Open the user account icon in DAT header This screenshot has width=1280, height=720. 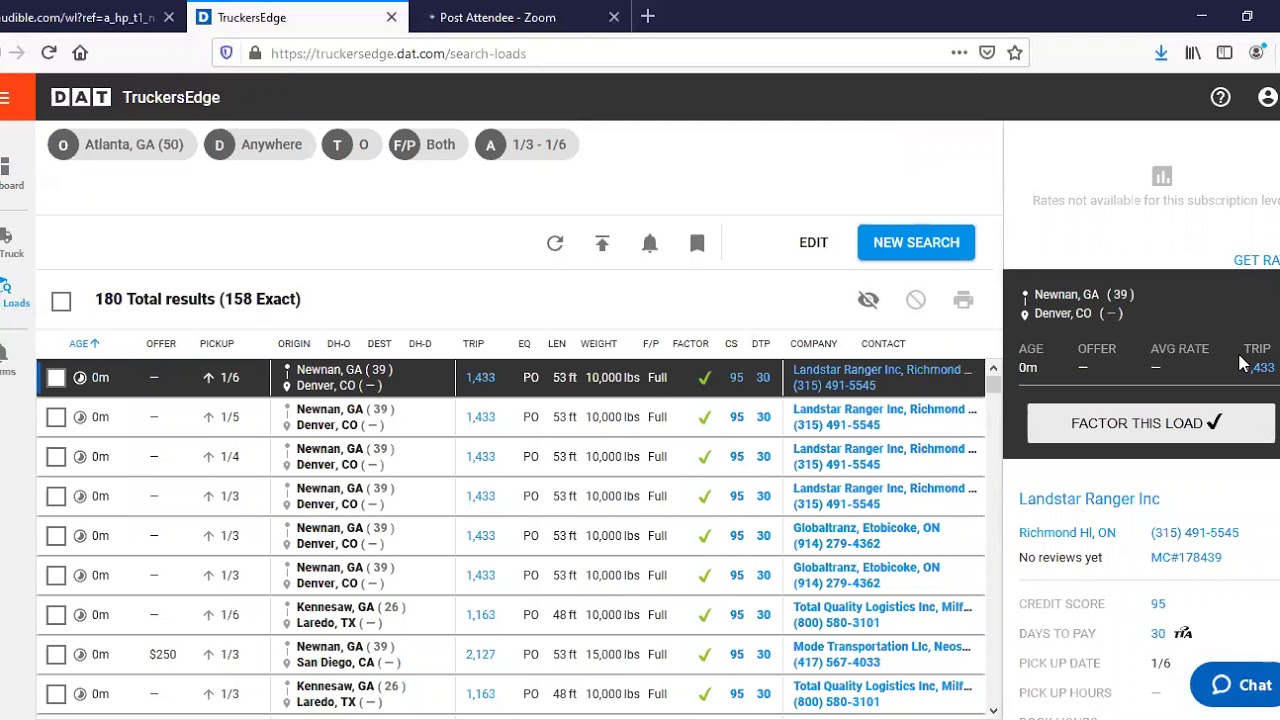(1268, 97)
